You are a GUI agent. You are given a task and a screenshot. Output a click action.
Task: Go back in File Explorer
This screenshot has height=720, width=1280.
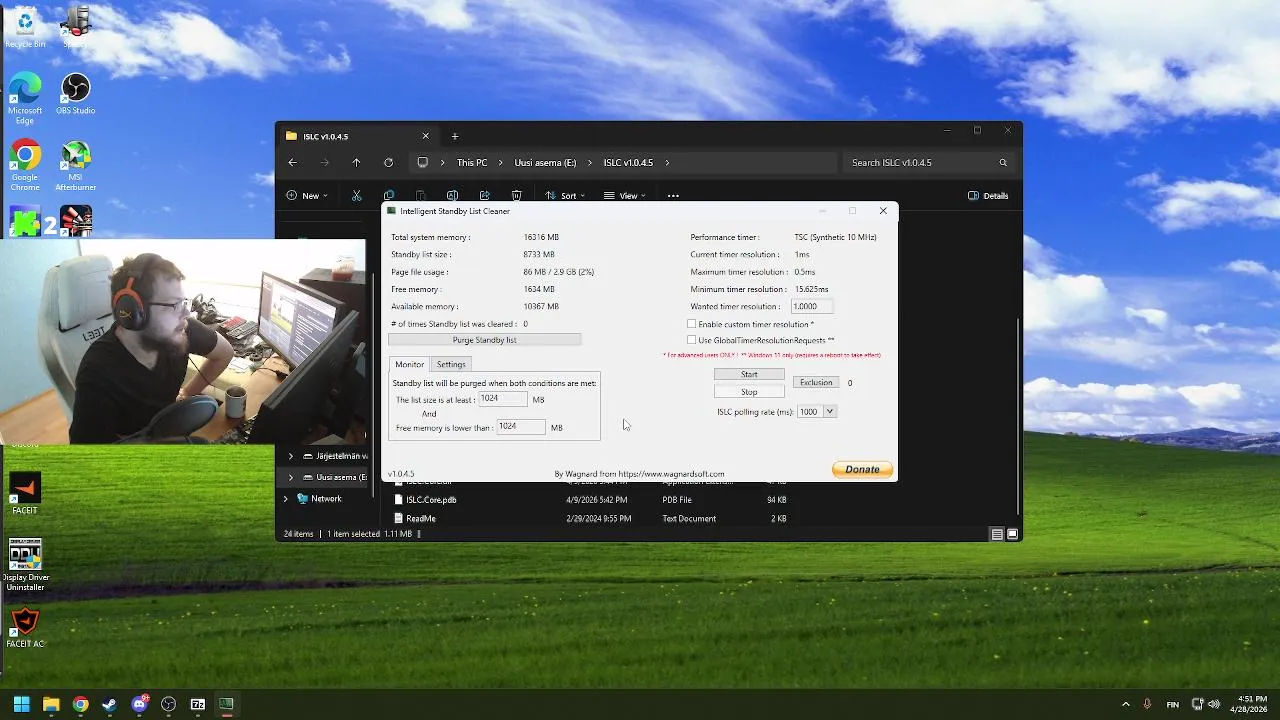tap(292, 163)
